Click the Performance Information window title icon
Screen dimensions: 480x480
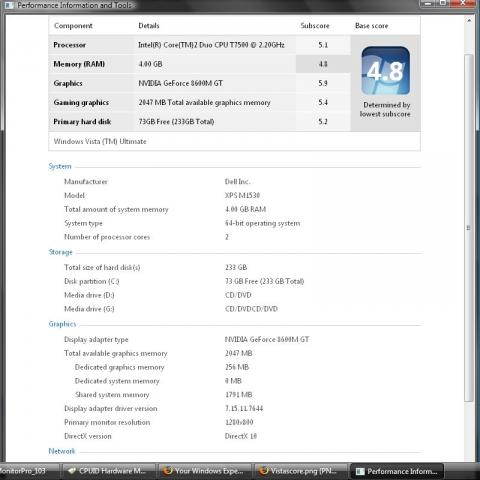[x=9, y=5]
